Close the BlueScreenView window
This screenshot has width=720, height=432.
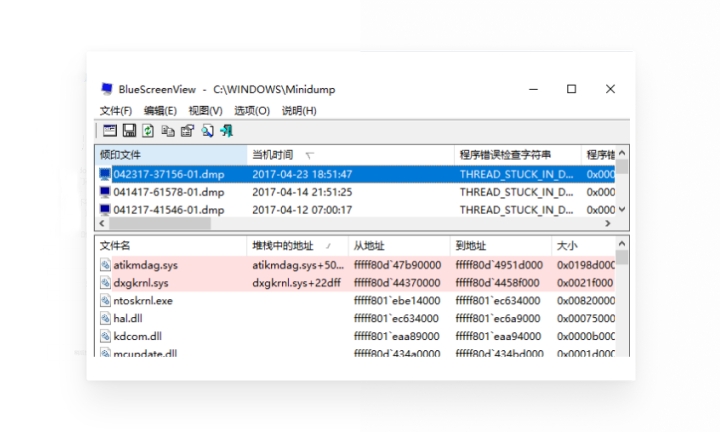click(610, 89)
